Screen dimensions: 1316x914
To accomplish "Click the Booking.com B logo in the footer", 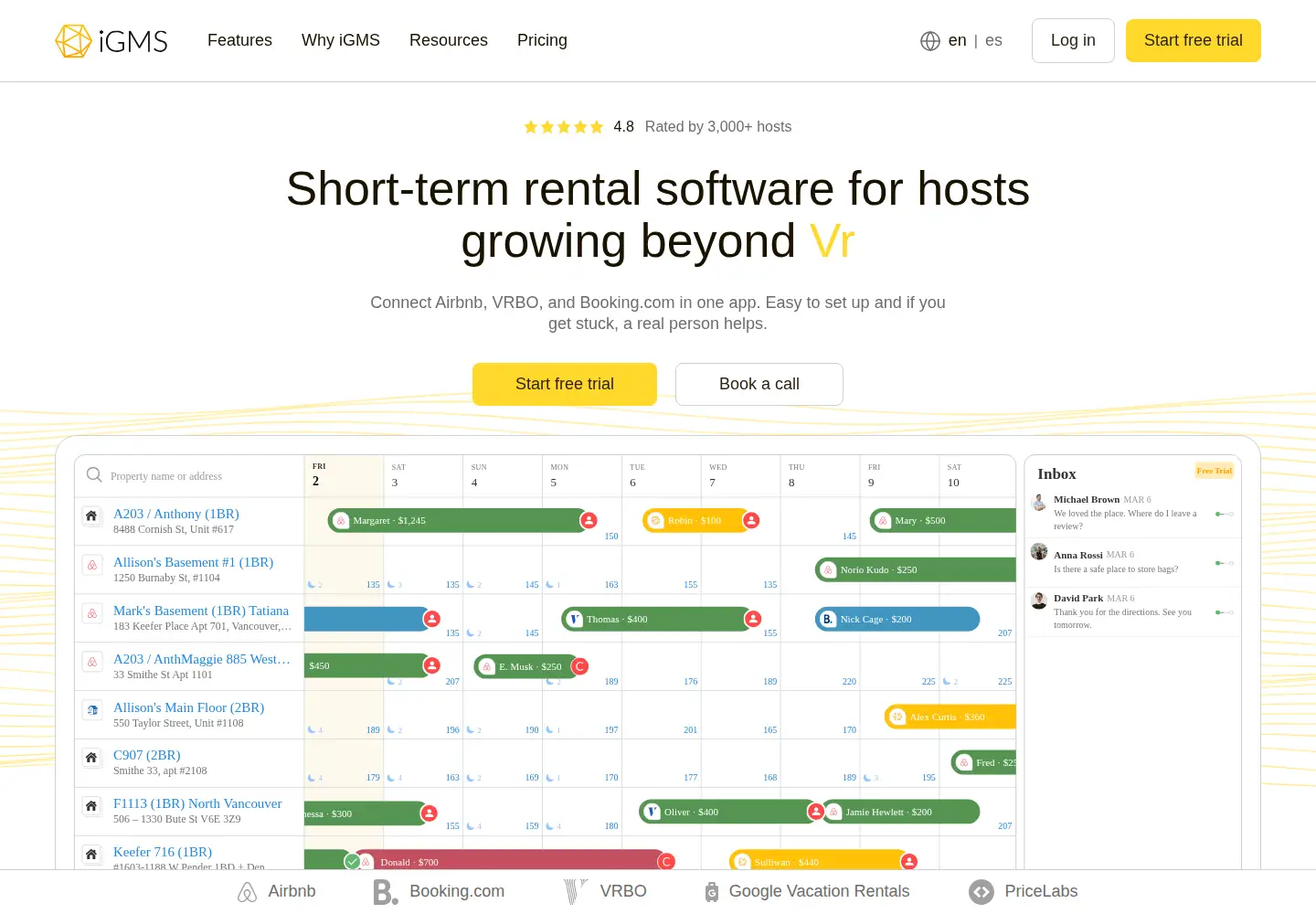I will 386,892.
